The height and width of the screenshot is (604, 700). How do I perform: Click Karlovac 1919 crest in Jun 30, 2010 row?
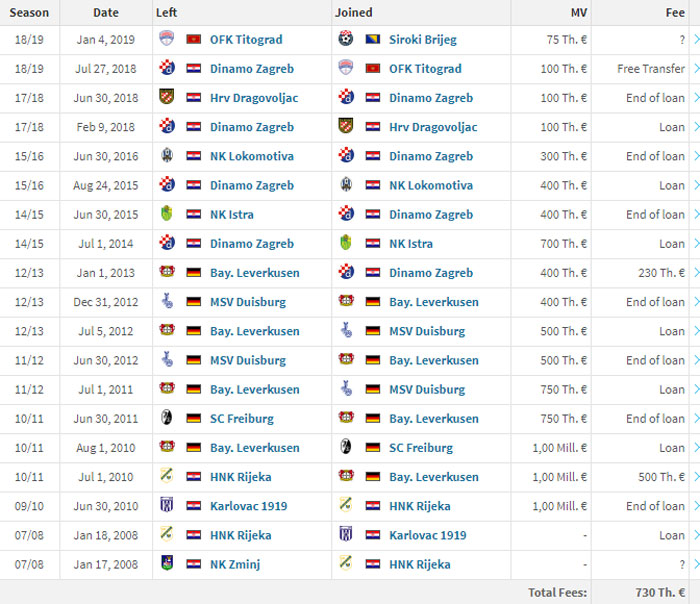pyautogui.click(x=167, y=505)
